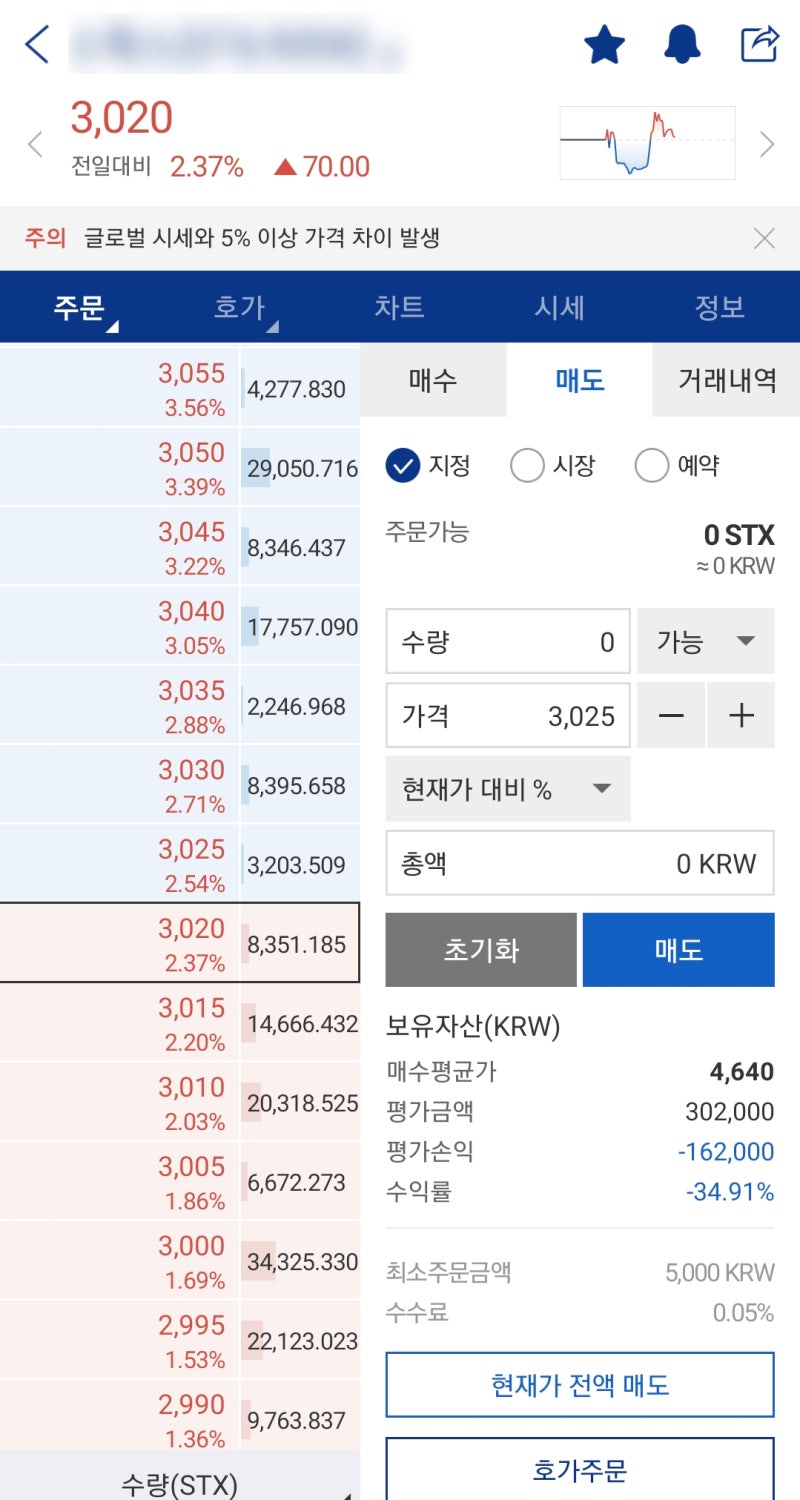The height and width of the screenshot is (1500, 800).
Task: Dismiss the global price warning banner
Action: [764, 238]
